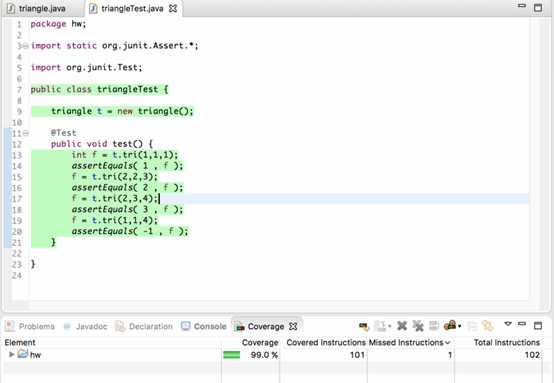Click the Merge Sessions icon

[434, 326]
